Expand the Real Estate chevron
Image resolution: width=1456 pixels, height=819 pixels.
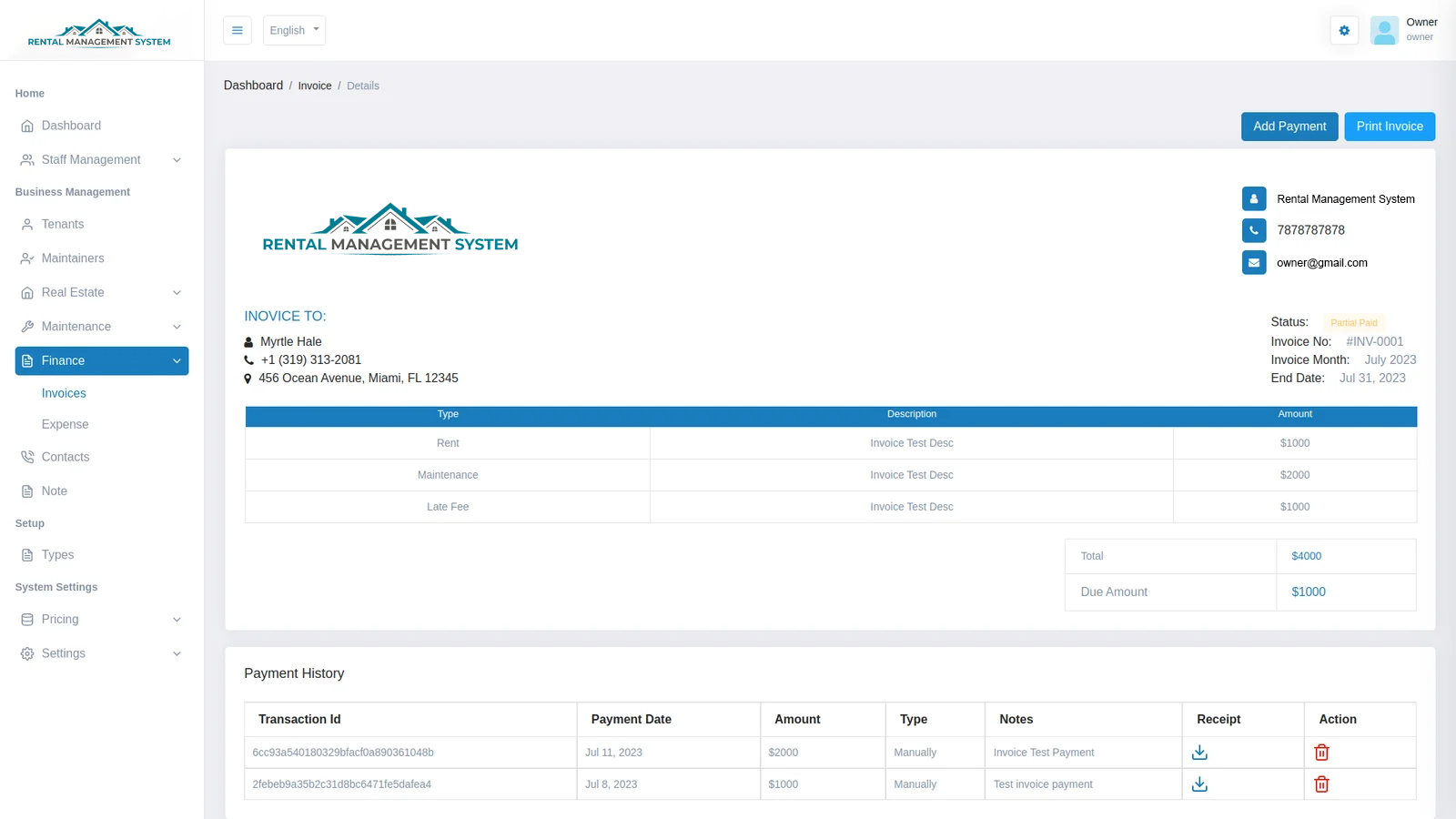tap(177, 293)
